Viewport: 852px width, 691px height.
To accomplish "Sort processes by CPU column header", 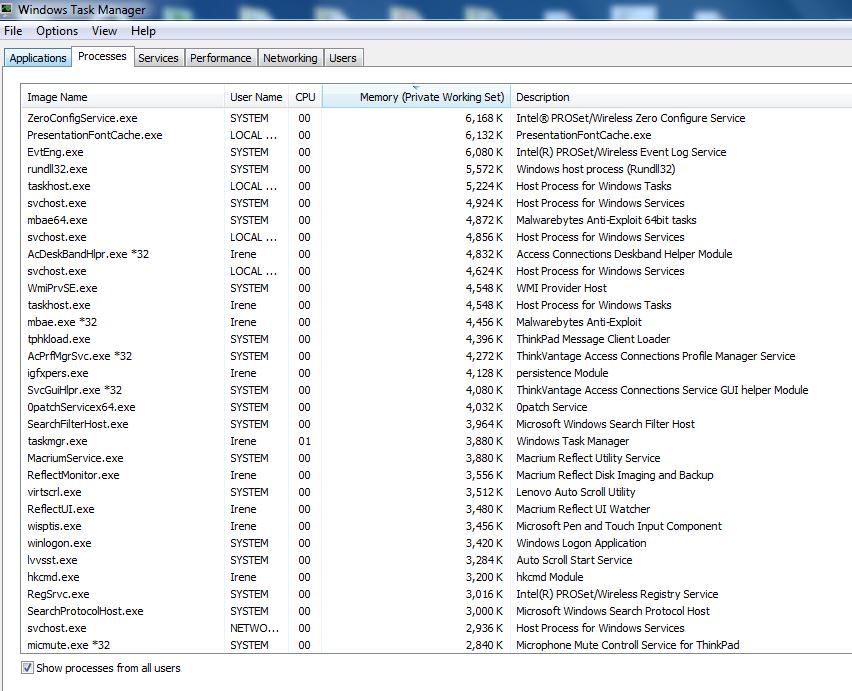I will [305, 97].
